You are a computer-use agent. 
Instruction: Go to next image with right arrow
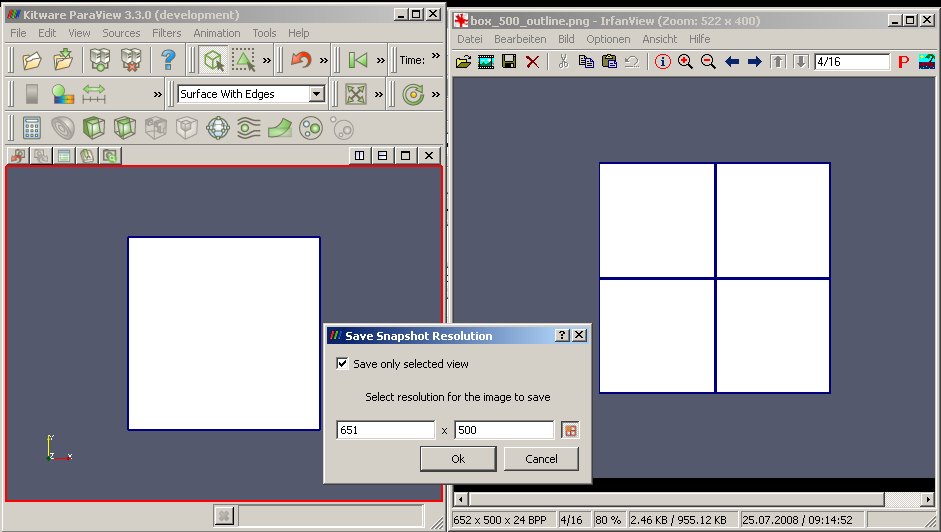click(x=754, y=62)
